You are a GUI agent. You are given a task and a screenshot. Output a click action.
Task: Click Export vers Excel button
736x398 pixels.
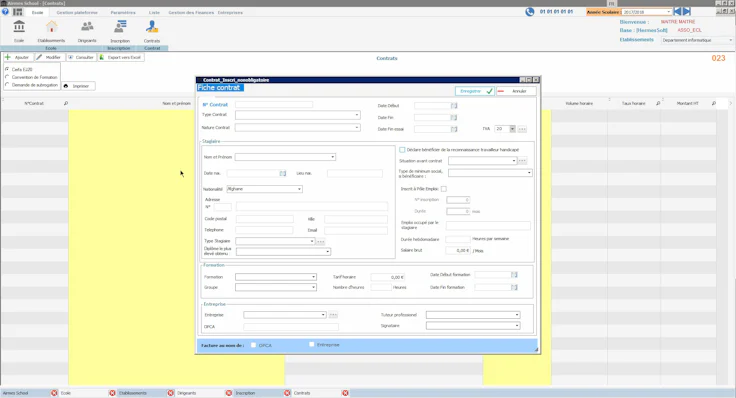pos(121,57)
